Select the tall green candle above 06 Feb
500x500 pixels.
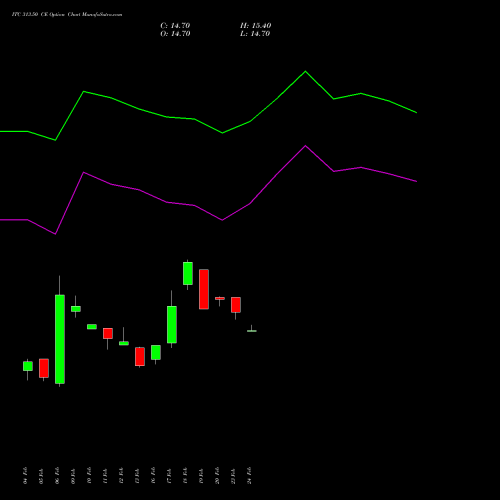pos(60,339)
